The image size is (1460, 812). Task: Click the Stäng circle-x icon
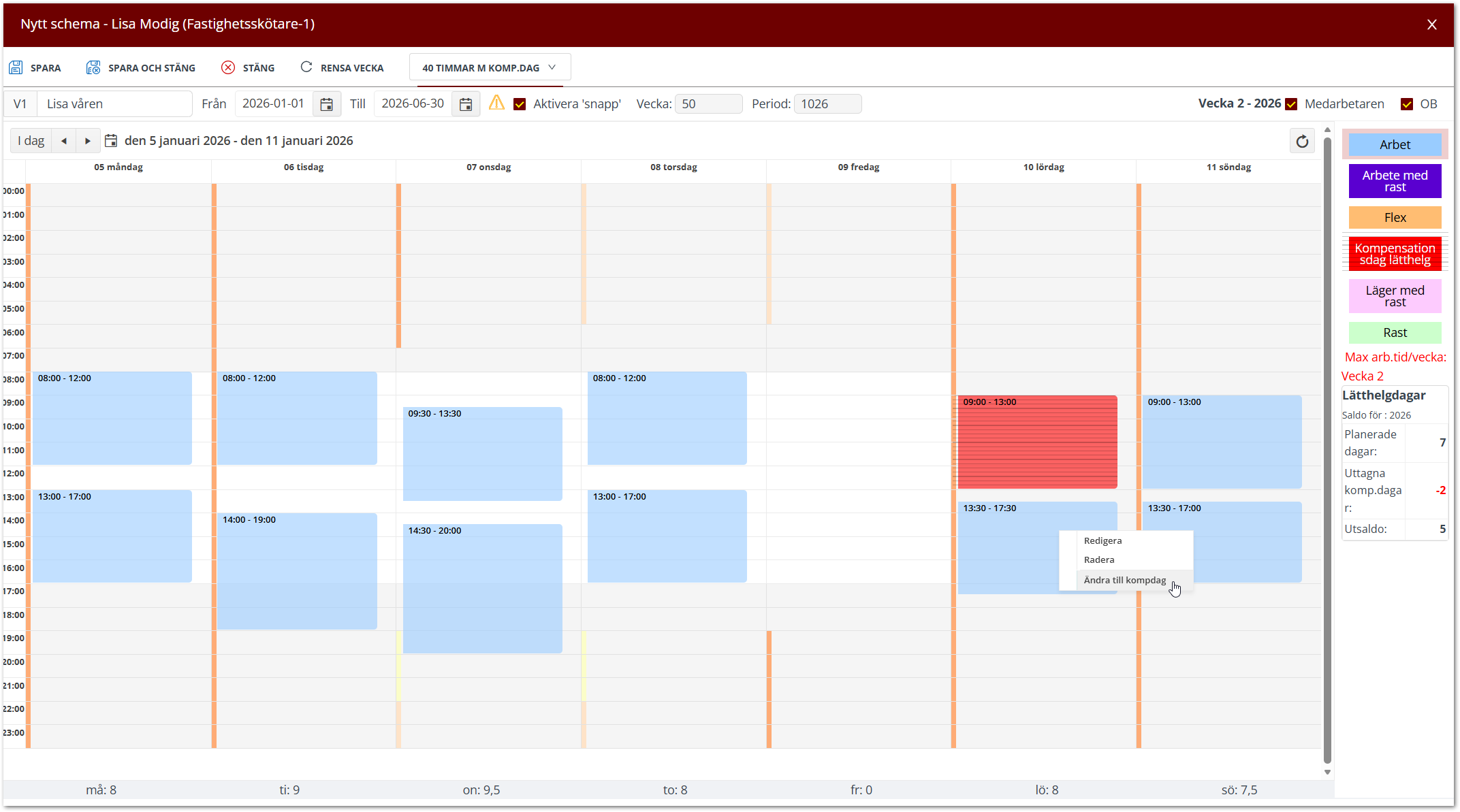point(228,67)
